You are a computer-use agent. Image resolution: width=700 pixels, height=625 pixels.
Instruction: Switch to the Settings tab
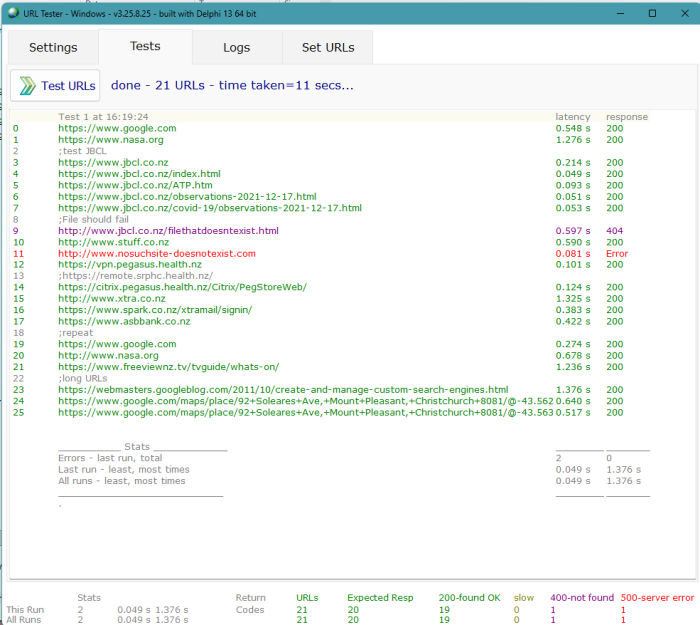[53, 48]
